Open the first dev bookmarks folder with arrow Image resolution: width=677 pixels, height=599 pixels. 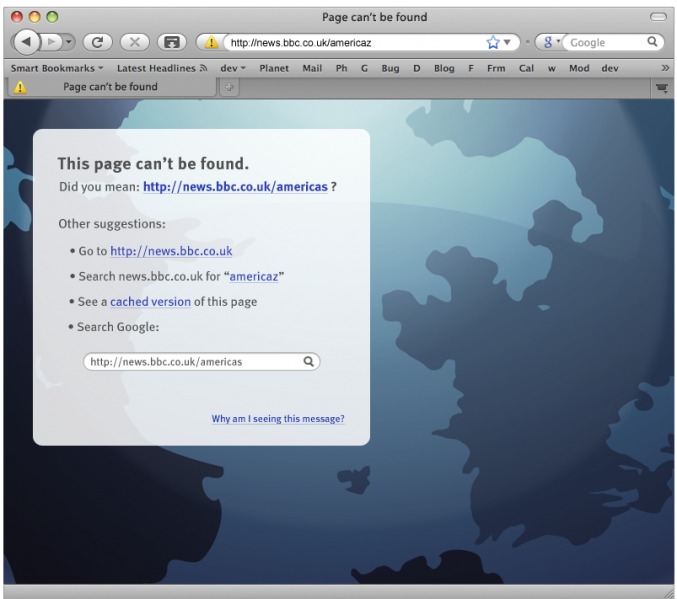coord(233,68)
